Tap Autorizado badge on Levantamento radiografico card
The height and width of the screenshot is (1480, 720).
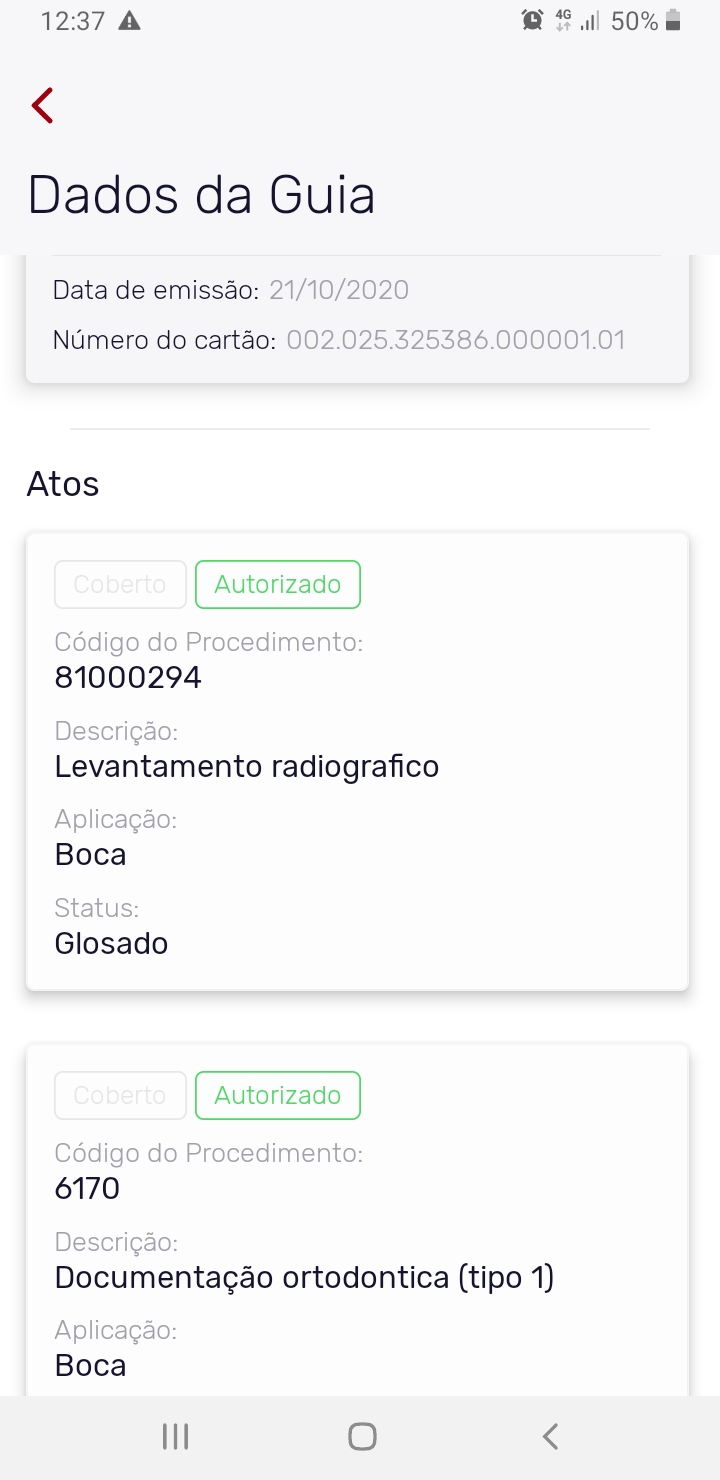click(278, 585)
